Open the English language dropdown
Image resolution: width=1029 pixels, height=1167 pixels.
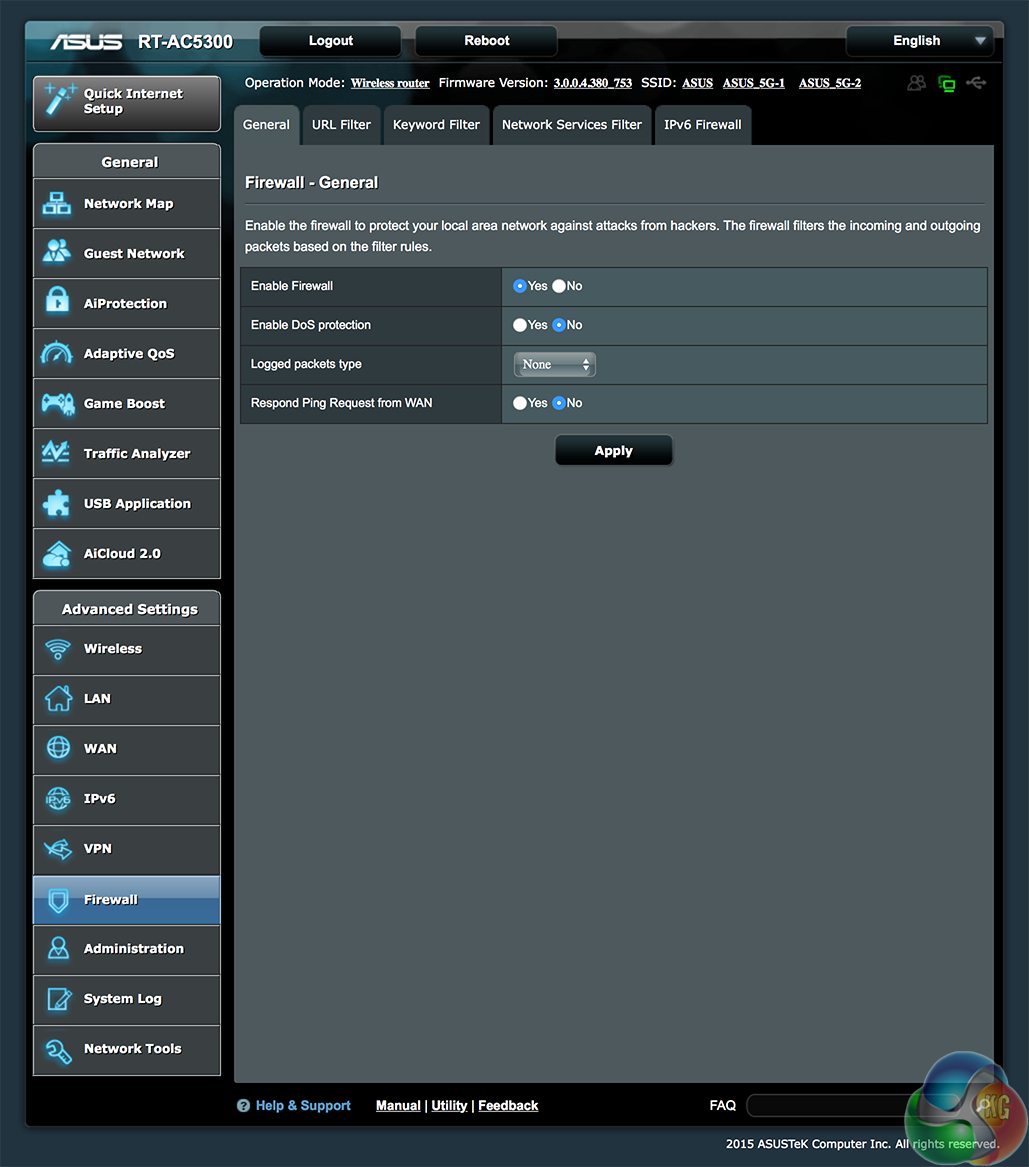(921, 41)
